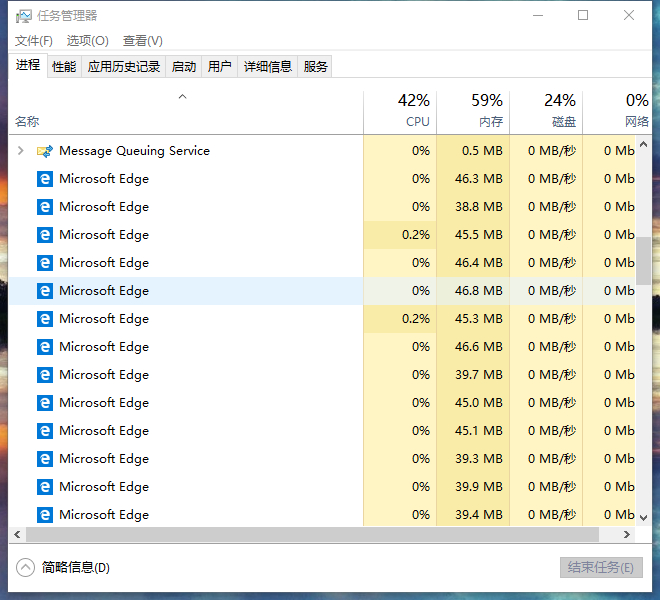Click the 46.8 MB memory cell

click(473, 291)
